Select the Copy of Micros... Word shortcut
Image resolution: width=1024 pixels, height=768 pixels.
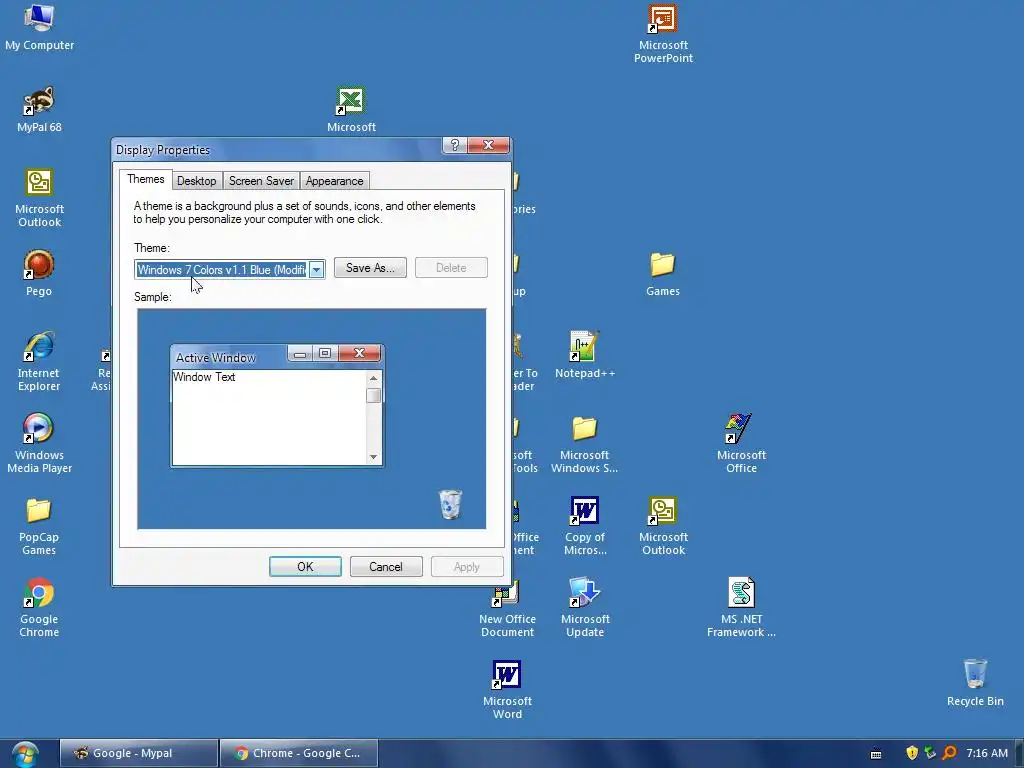[584, 526]
